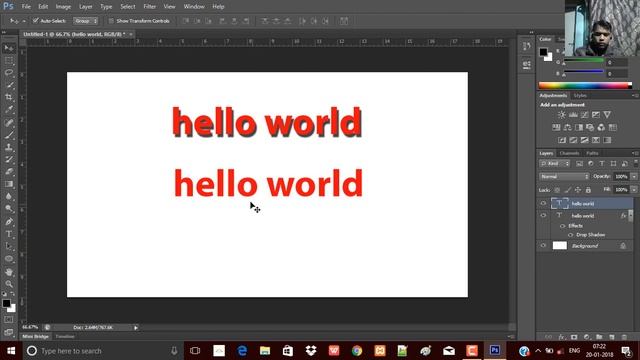Open the Opacity slider dropdown arrow
640x360 pixels.
634,176
